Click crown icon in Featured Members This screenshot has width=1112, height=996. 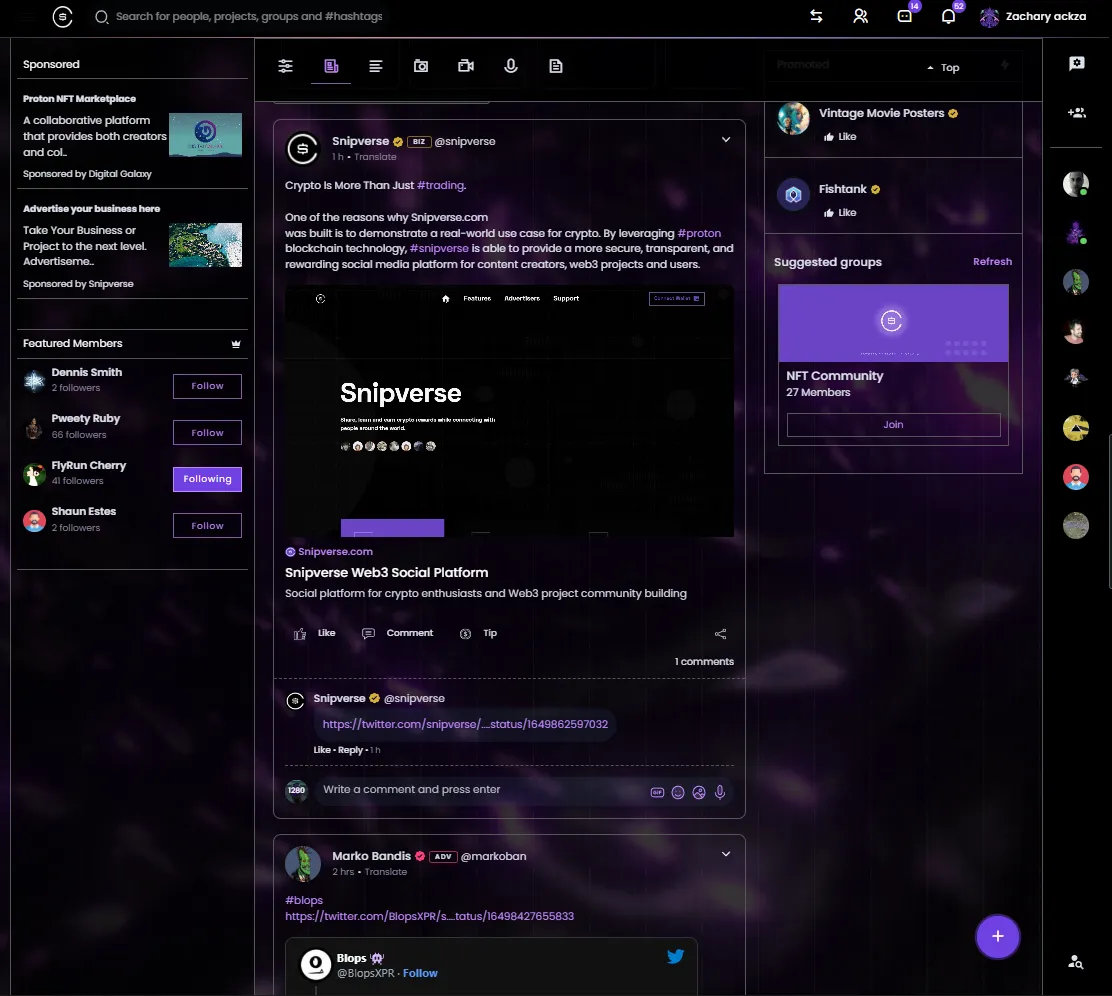coord(236,344)
